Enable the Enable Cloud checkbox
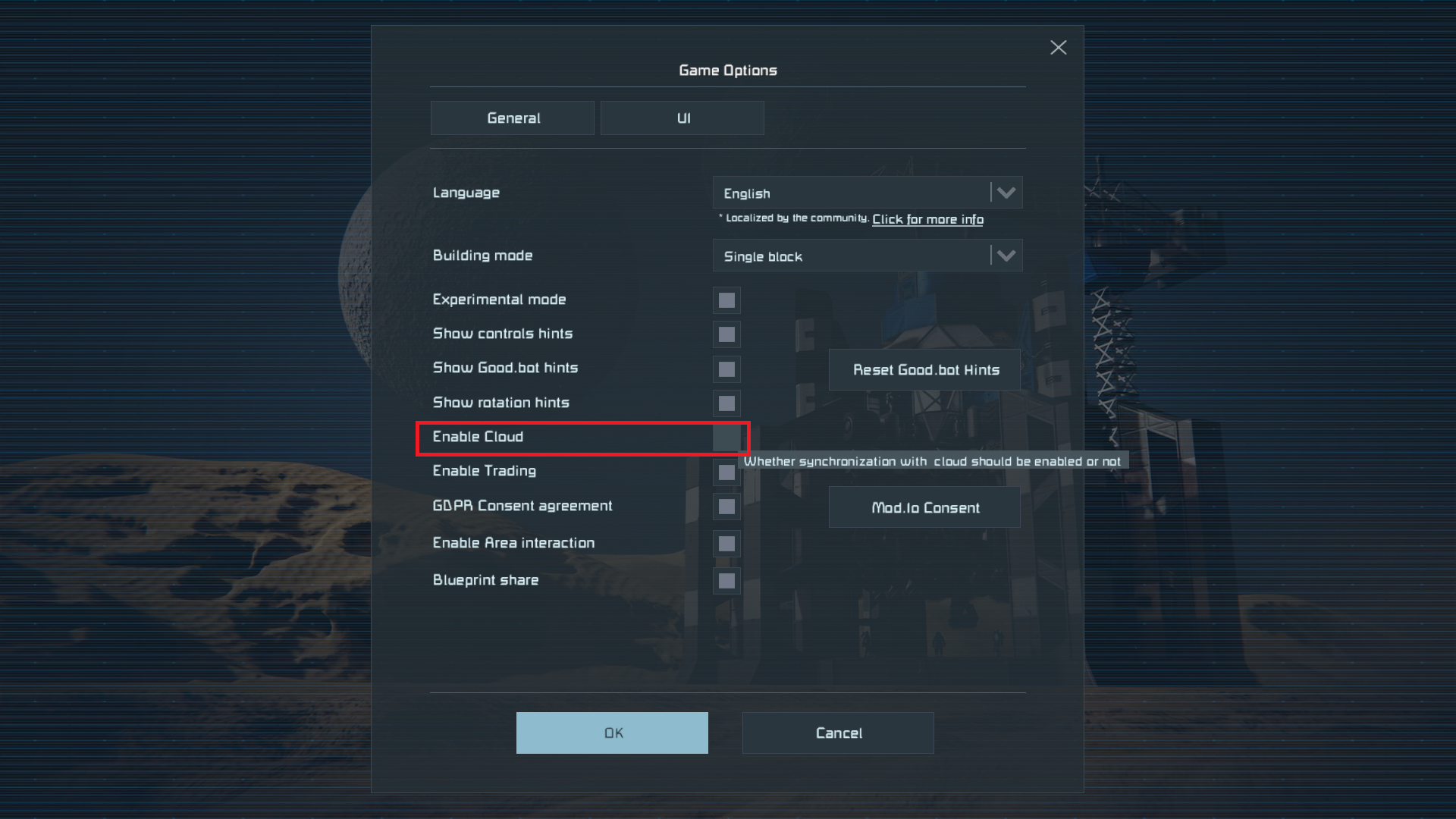The width and height of the screenshot is (1456, 819). (x=726, y=438)
